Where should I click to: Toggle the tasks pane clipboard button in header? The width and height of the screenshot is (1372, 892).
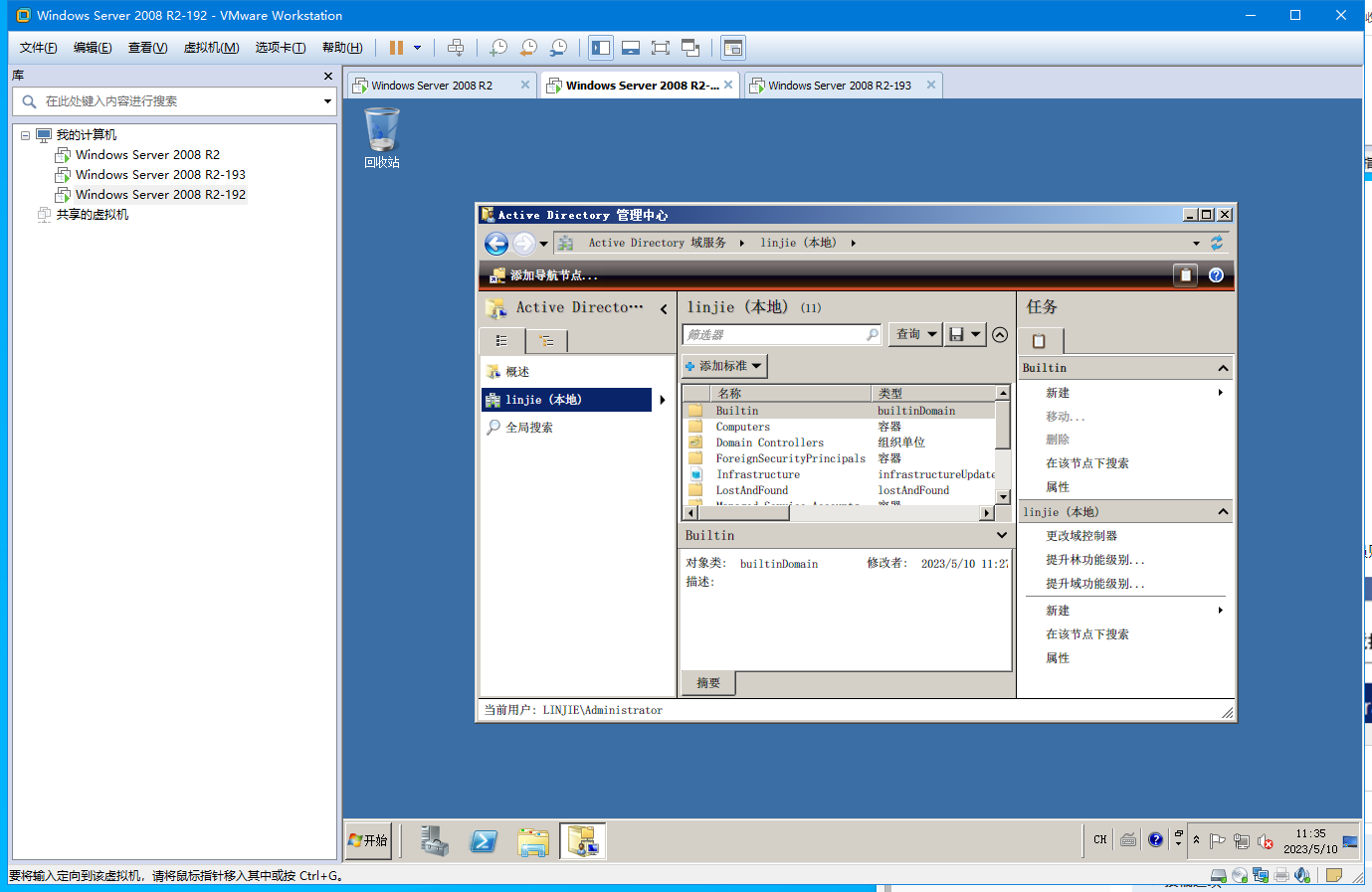tap(1185, 275)
